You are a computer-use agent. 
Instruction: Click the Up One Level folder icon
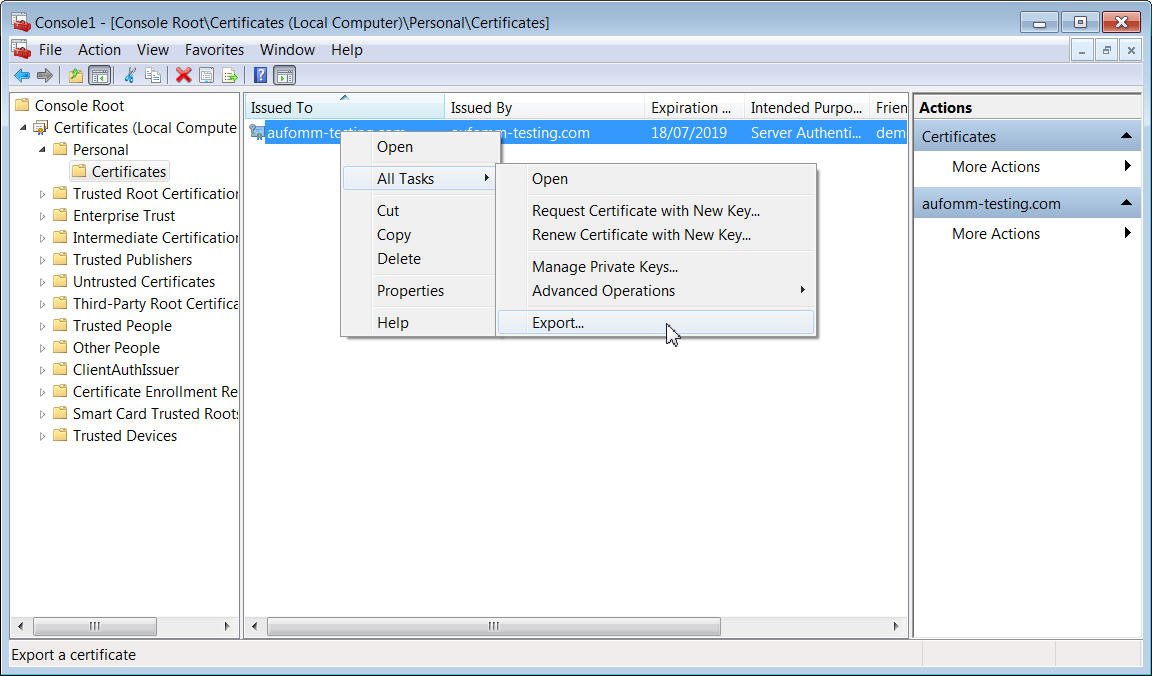pyautogui.click(x=76, y=75)
